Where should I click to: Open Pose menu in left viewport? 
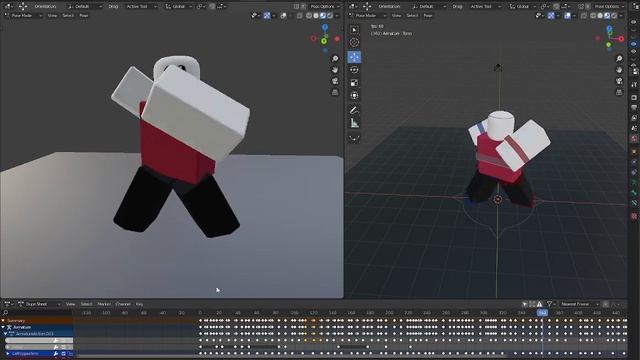[x=84, y=16]
